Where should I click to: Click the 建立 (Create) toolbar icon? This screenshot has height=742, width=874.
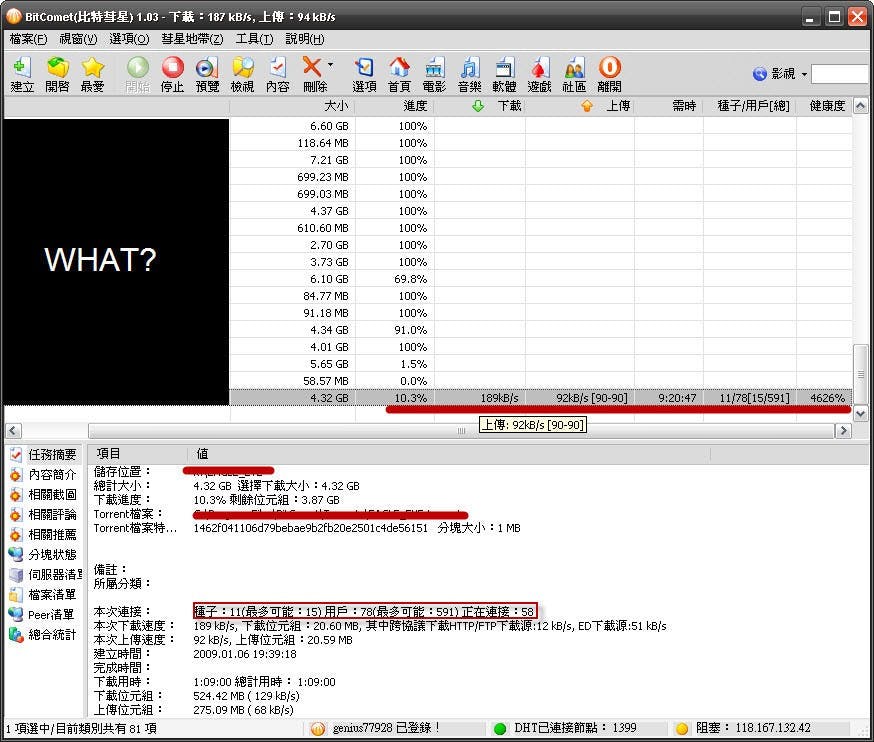[22, 73]
